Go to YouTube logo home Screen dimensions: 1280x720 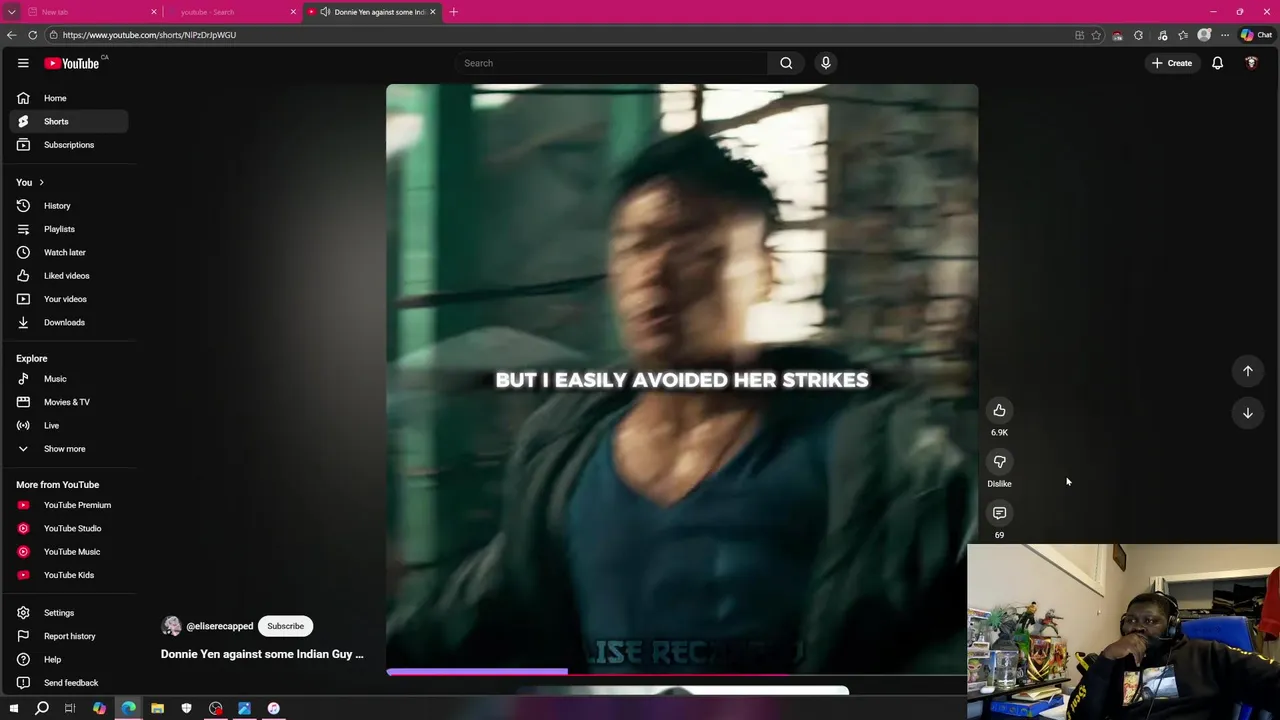(x=72, y=63)
